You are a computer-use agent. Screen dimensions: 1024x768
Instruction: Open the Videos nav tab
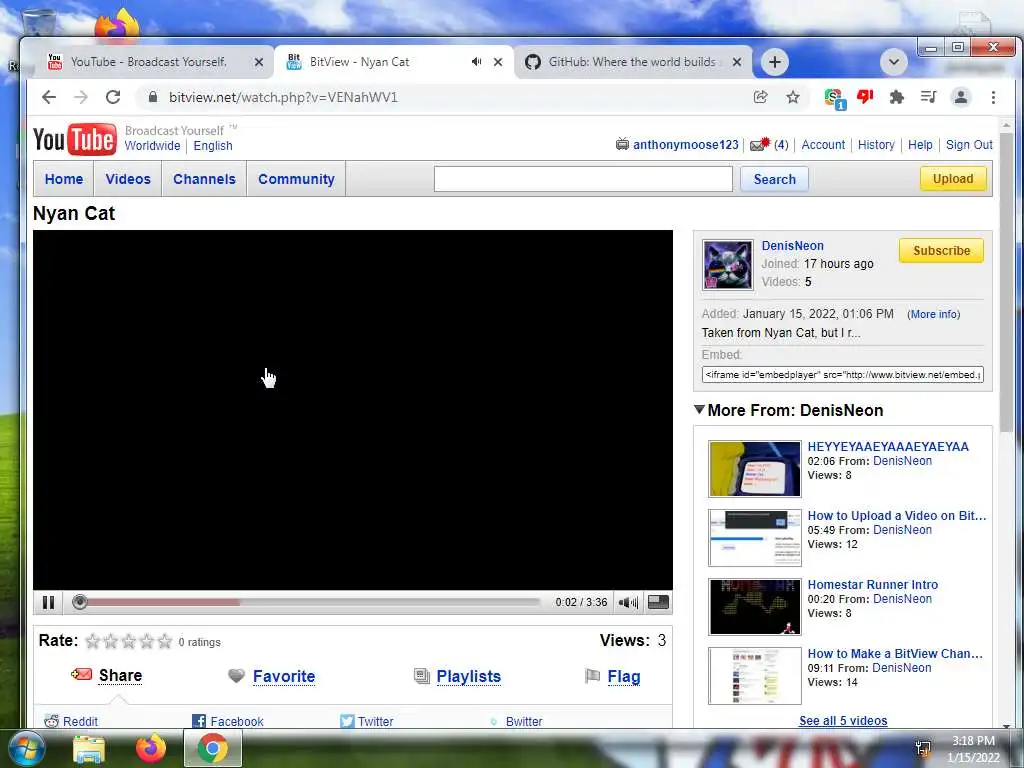tap(128, 179)
